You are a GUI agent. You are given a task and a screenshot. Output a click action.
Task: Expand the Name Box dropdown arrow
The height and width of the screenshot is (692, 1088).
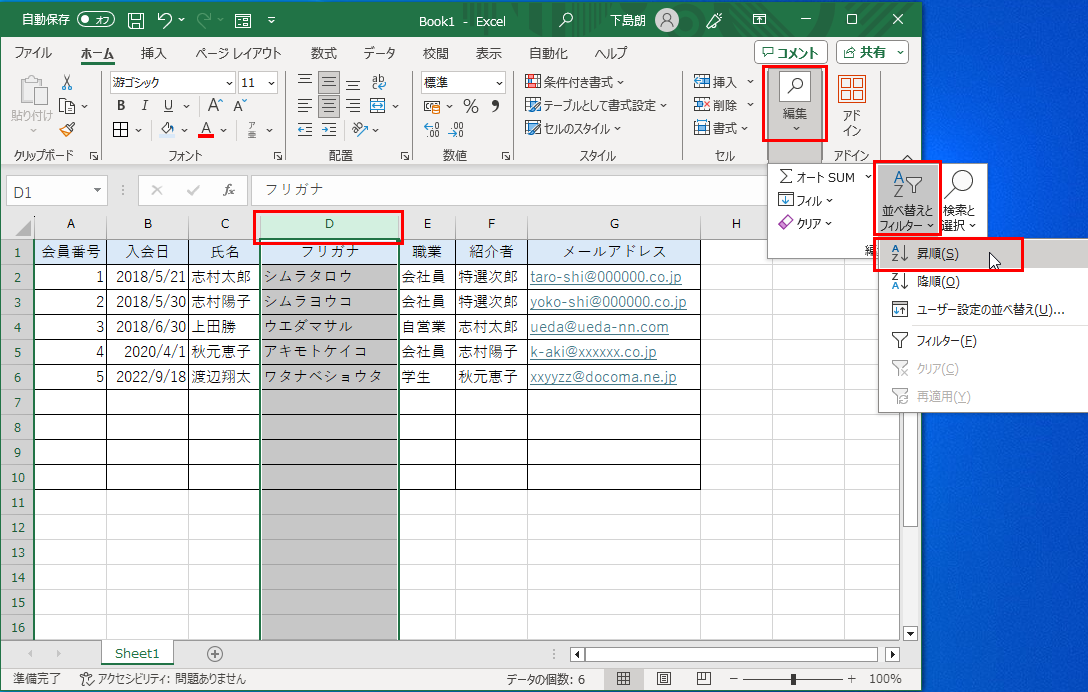[97, 190]
